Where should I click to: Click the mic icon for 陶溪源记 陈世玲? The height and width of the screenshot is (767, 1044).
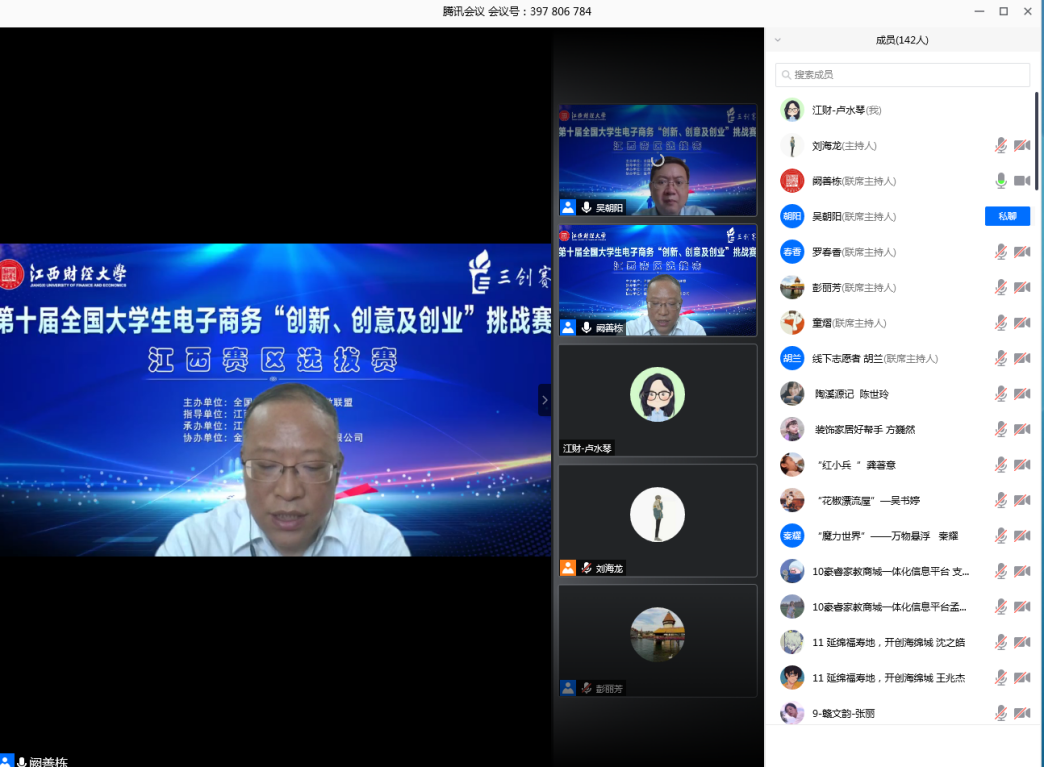[x=1001, y=393]
